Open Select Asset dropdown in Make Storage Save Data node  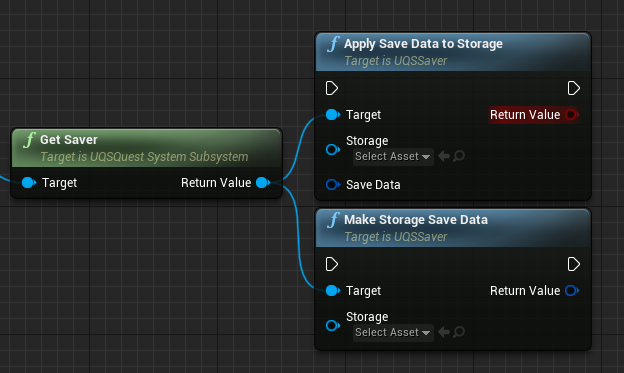click(393, 332)
